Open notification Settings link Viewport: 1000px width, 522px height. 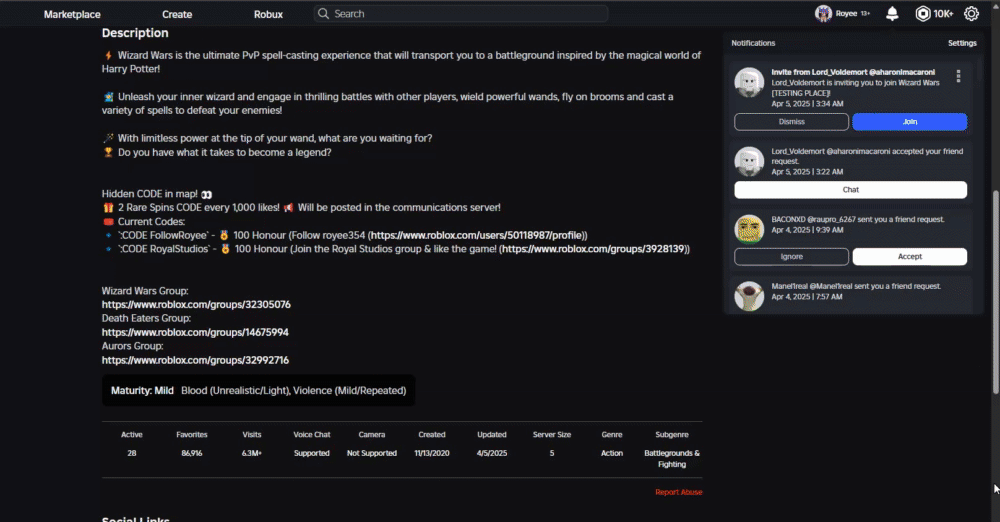point(962,43)
